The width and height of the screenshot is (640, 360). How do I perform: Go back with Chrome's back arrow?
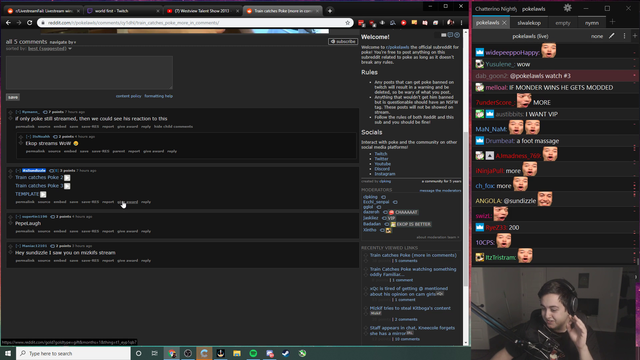(x=8, y=23)
